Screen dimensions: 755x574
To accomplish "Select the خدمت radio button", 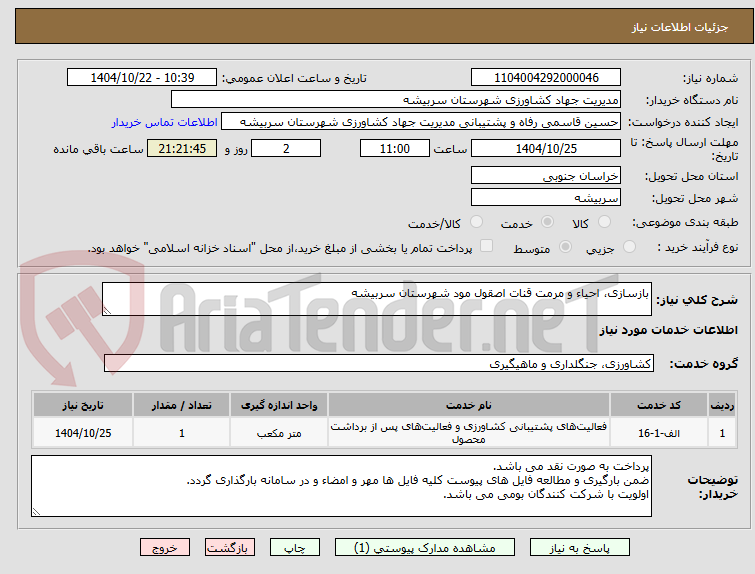I will (547, 222).
